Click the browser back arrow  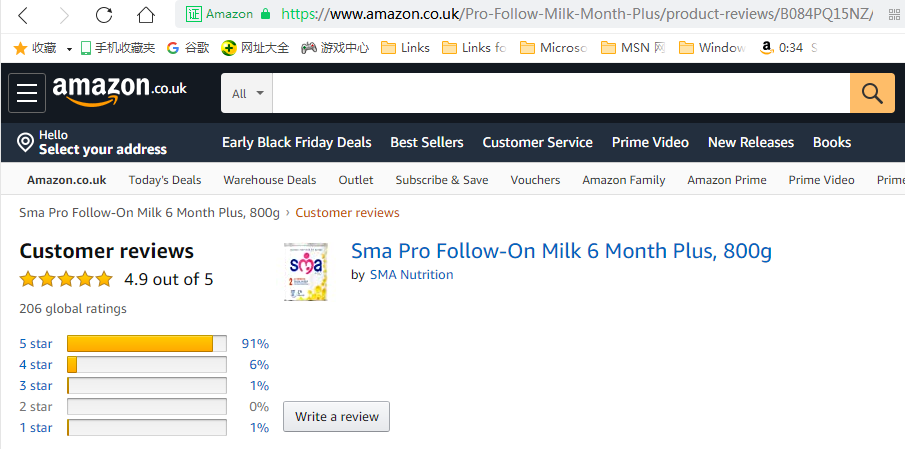point(24,15)
